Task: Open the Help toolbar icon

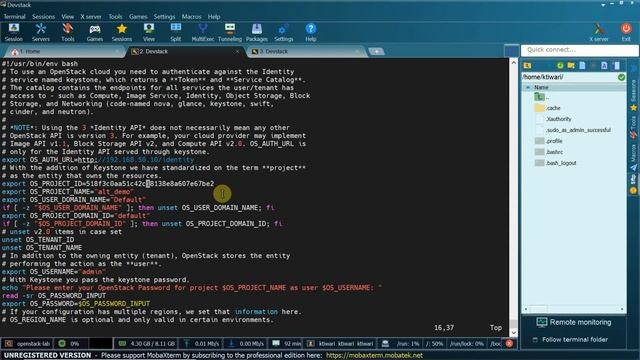Action: tap(311, 32)
